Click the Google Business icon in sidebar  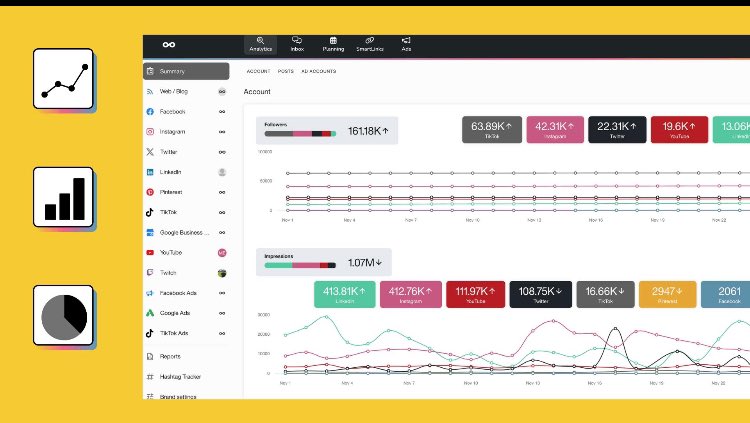click(150, 233)
